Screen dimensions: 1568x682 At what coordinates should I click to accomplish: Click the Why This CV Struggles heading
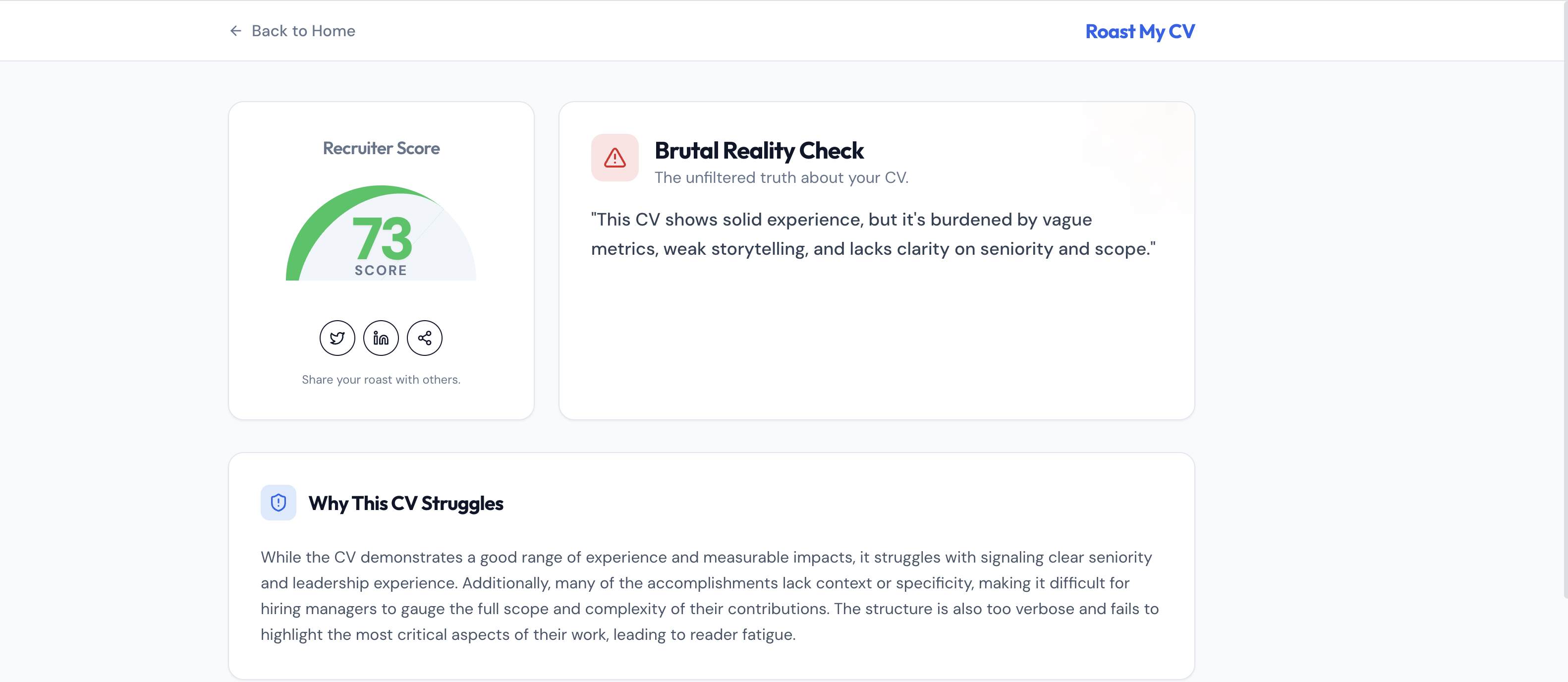(405, 503)
